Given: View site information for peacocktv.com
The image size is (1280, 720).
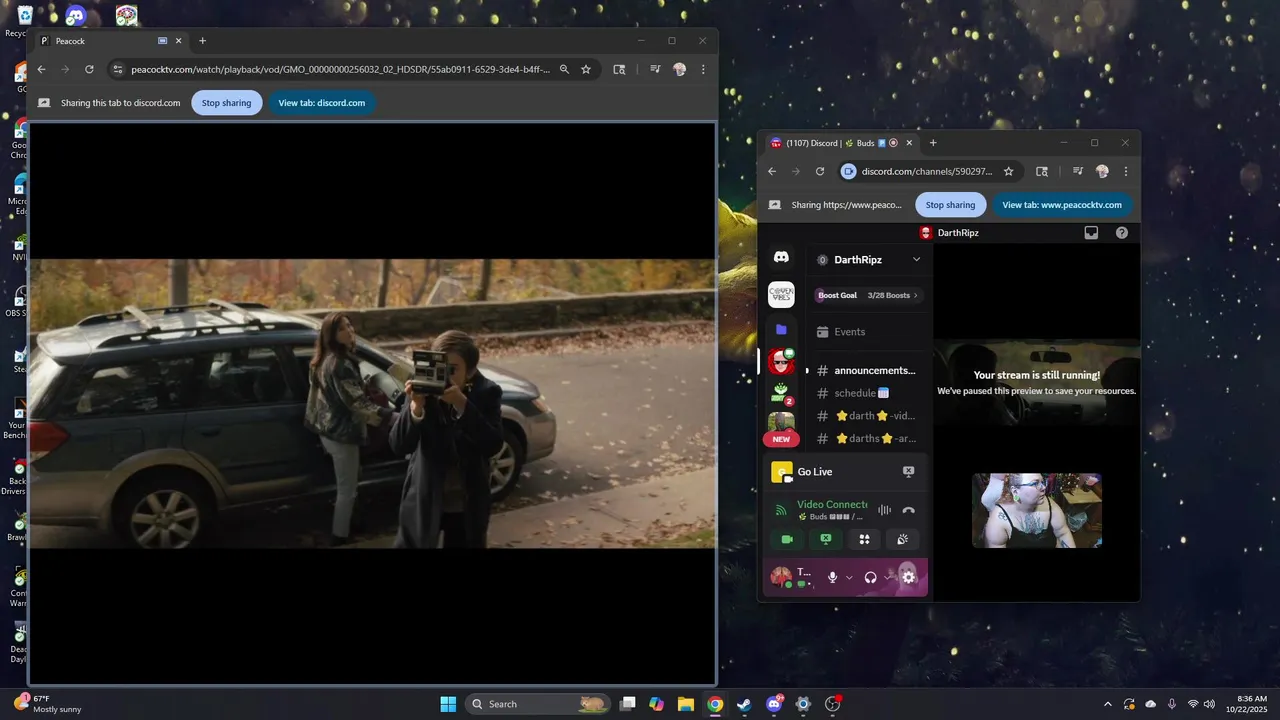Looking at the screenshot, I should click(x=117, y=69).
